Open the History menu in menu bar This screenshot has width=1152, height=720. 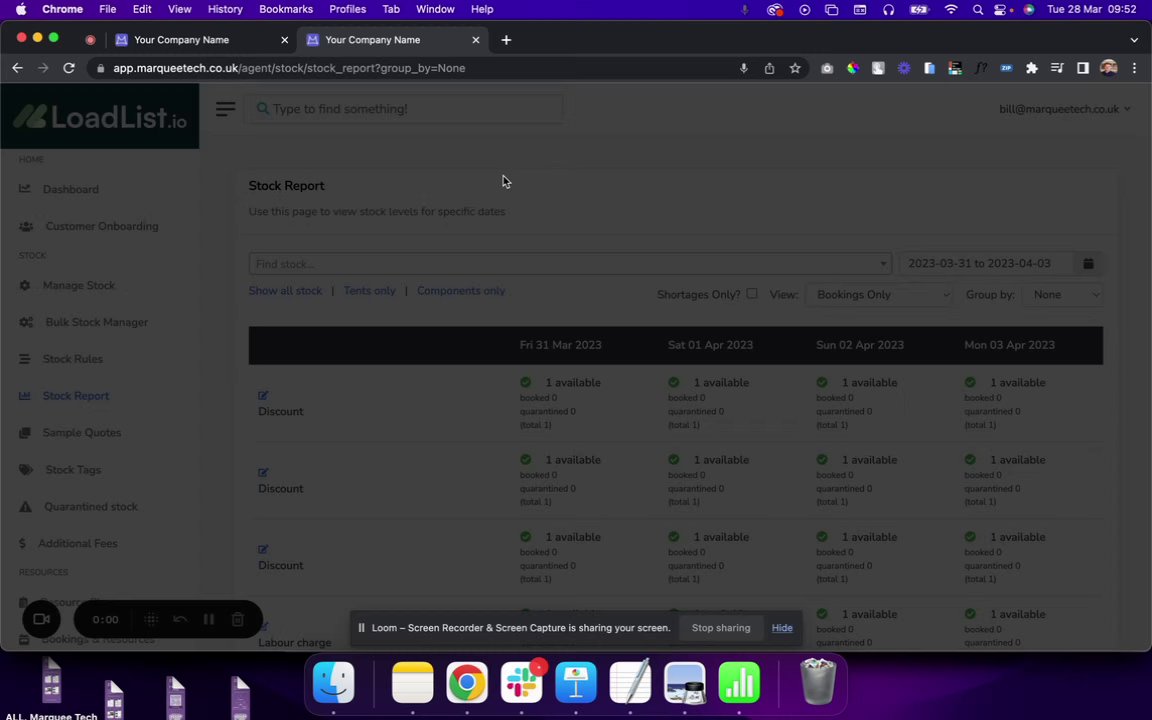[x=225, y=10]
